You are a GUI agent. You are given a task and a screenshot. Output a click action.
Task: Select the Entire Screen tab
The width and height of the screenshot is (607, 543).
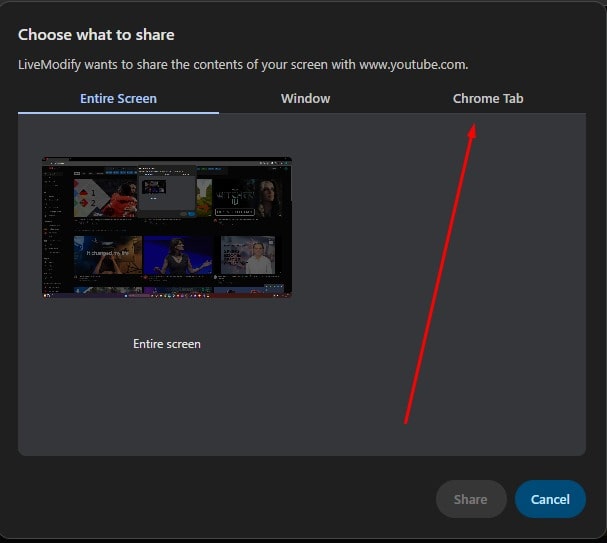pos(118,98)
